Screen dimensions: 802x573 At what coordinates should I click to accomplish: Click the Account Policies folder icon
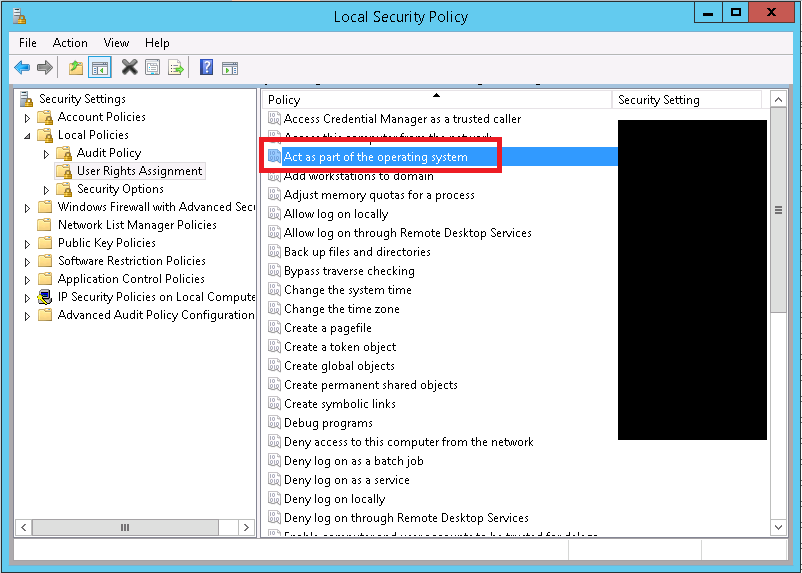point(46,117)
